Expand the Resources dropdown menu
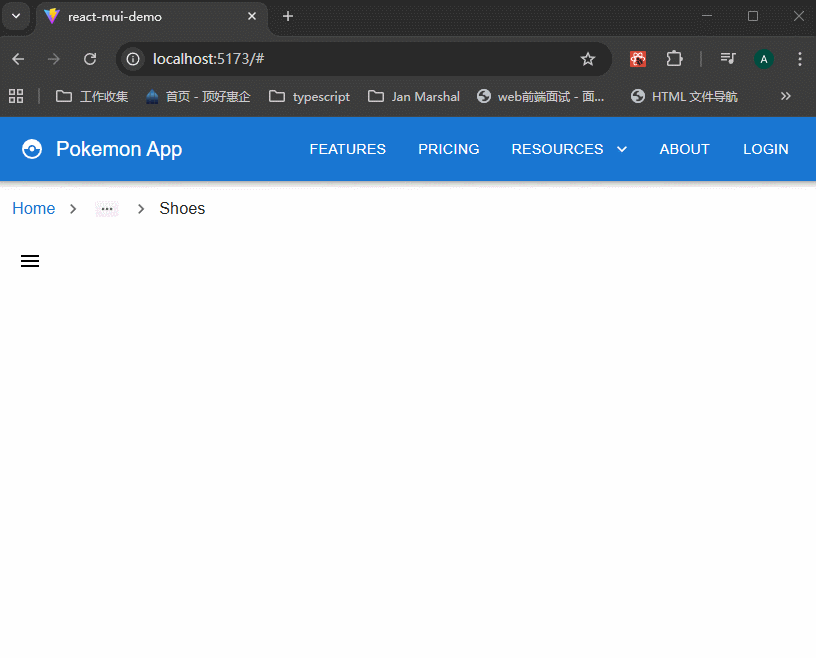The width and height of the screenshot is (816, 658). (569, 149)
